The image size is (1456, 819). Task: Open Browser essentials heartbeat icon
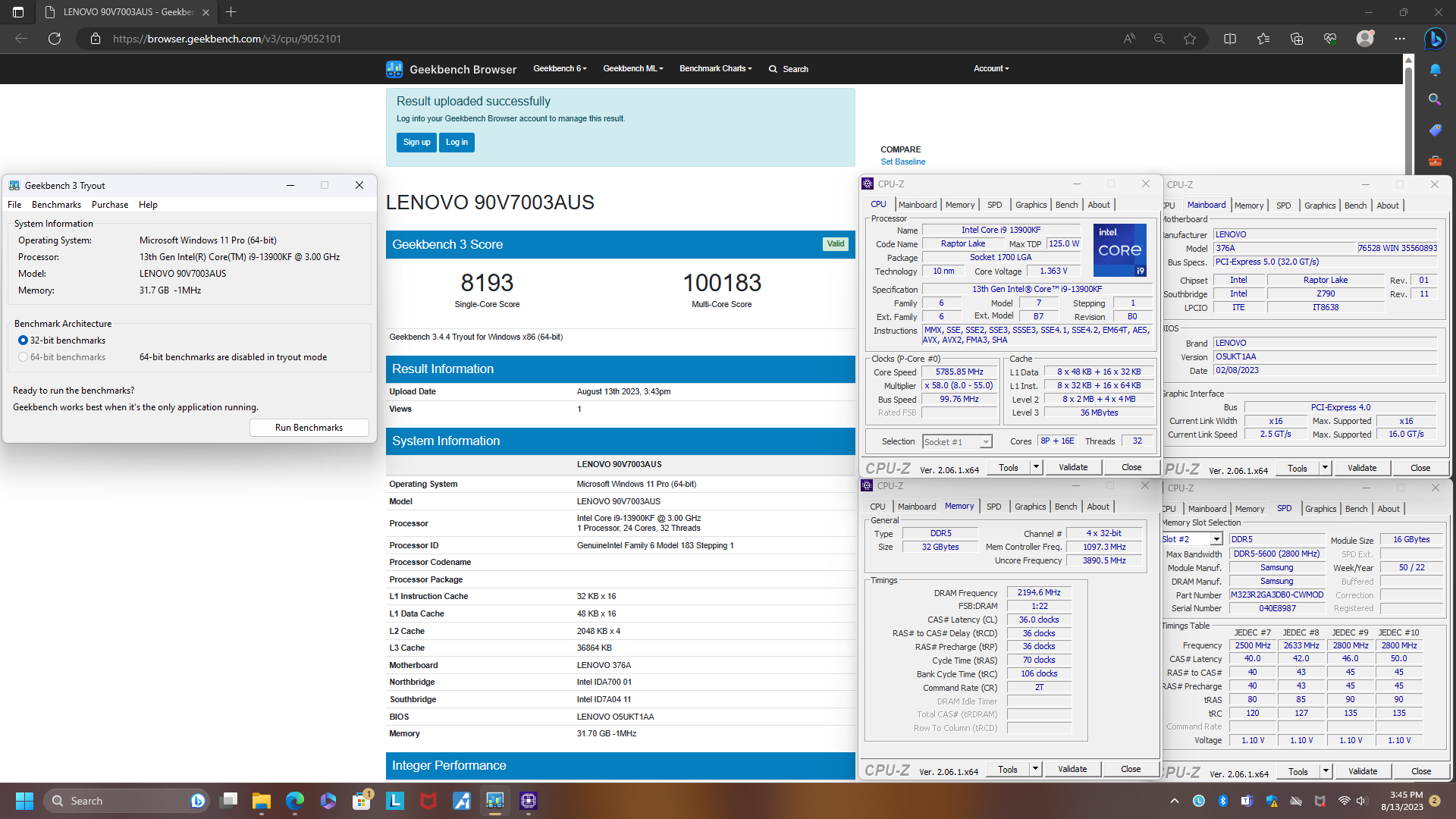point(1330,39)
